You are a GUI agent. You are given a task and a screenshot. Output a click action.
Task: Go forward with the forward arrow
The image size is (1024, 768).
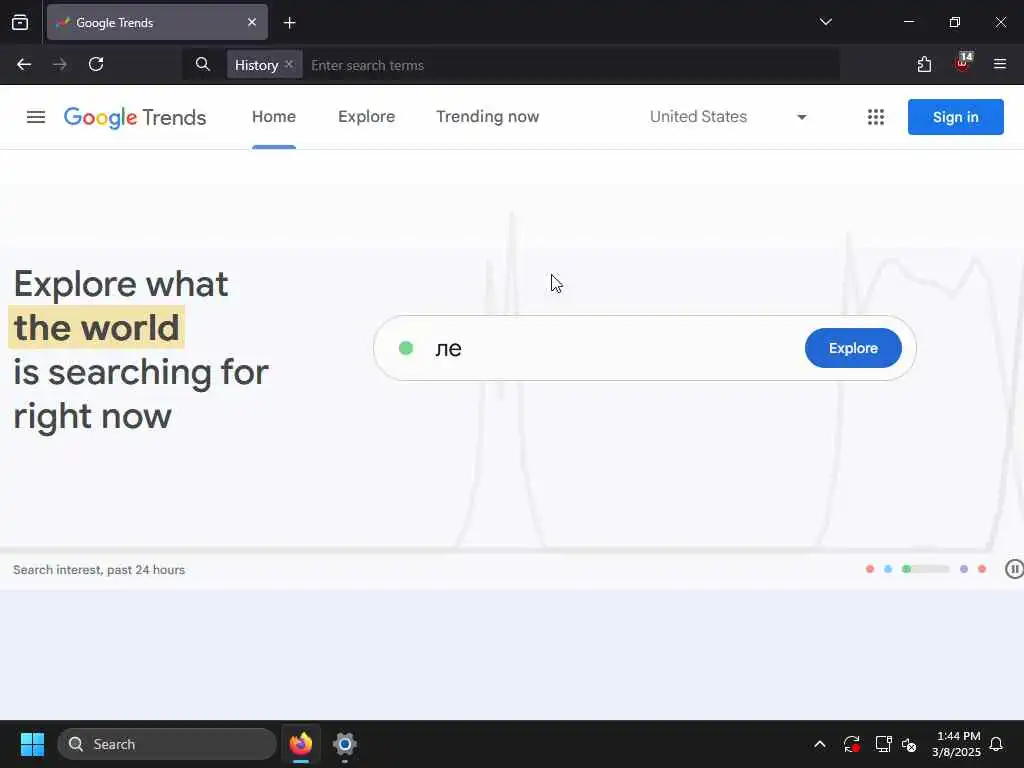(60, 64)
